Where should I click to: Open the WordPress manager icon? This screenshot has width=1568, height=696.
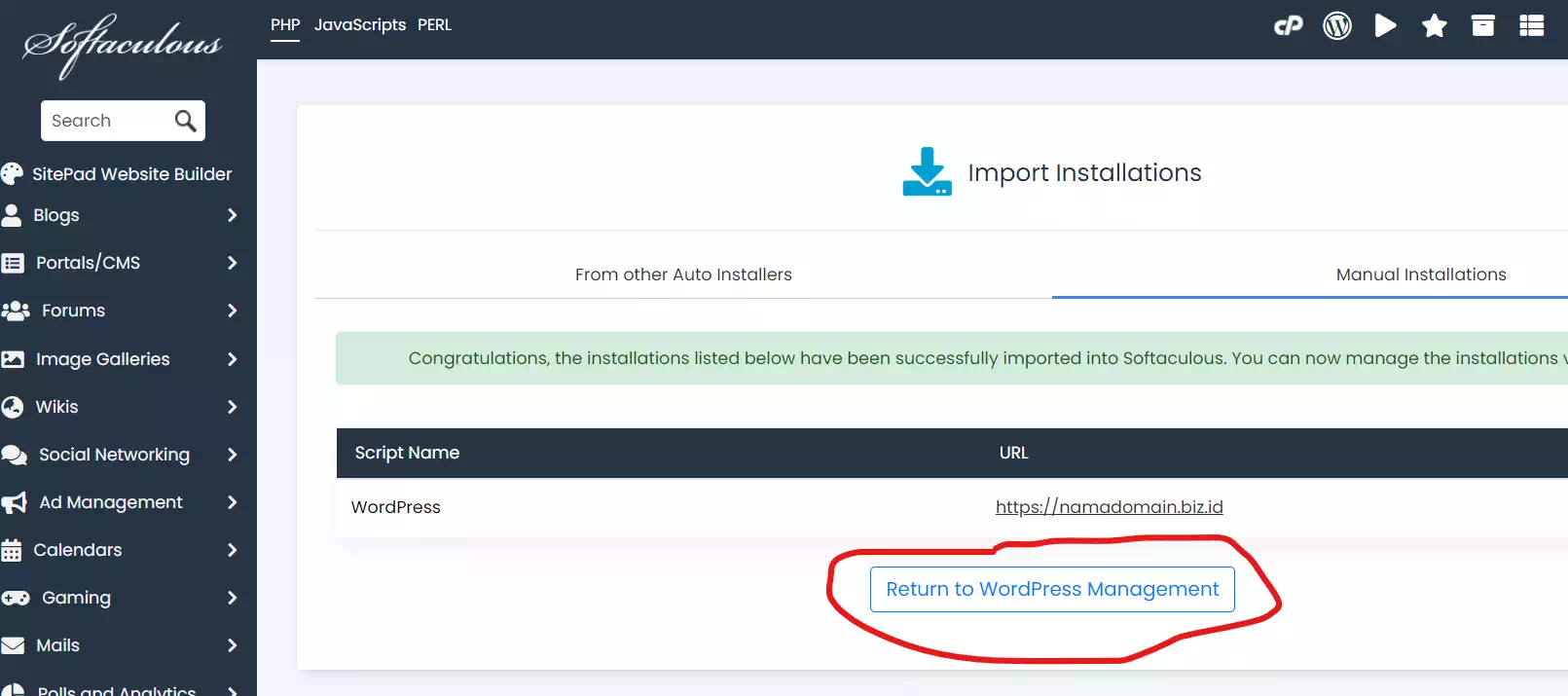pyautogui.click(x=1337, y=25)
